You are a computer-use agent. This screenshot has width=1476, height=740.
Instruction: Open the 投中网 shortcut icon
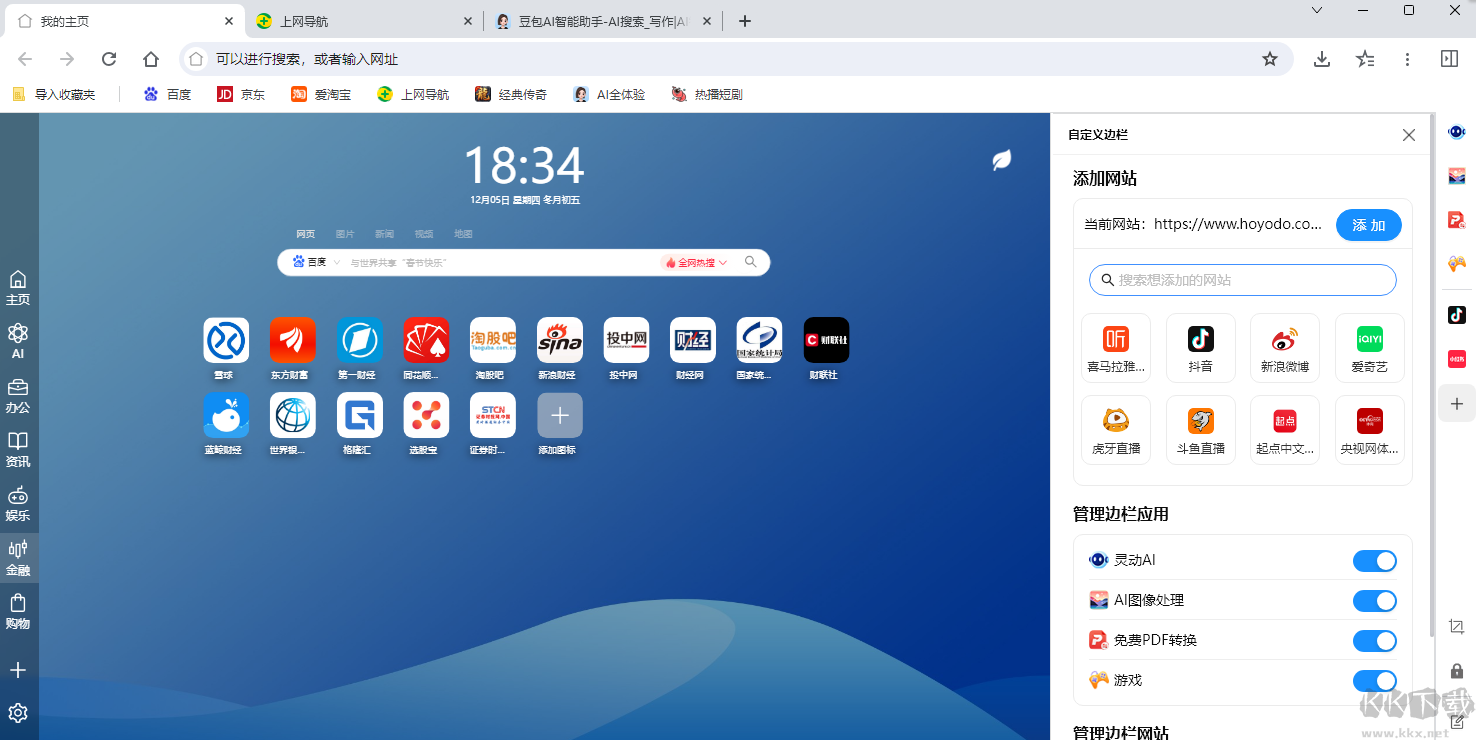[x=627, y=340]
